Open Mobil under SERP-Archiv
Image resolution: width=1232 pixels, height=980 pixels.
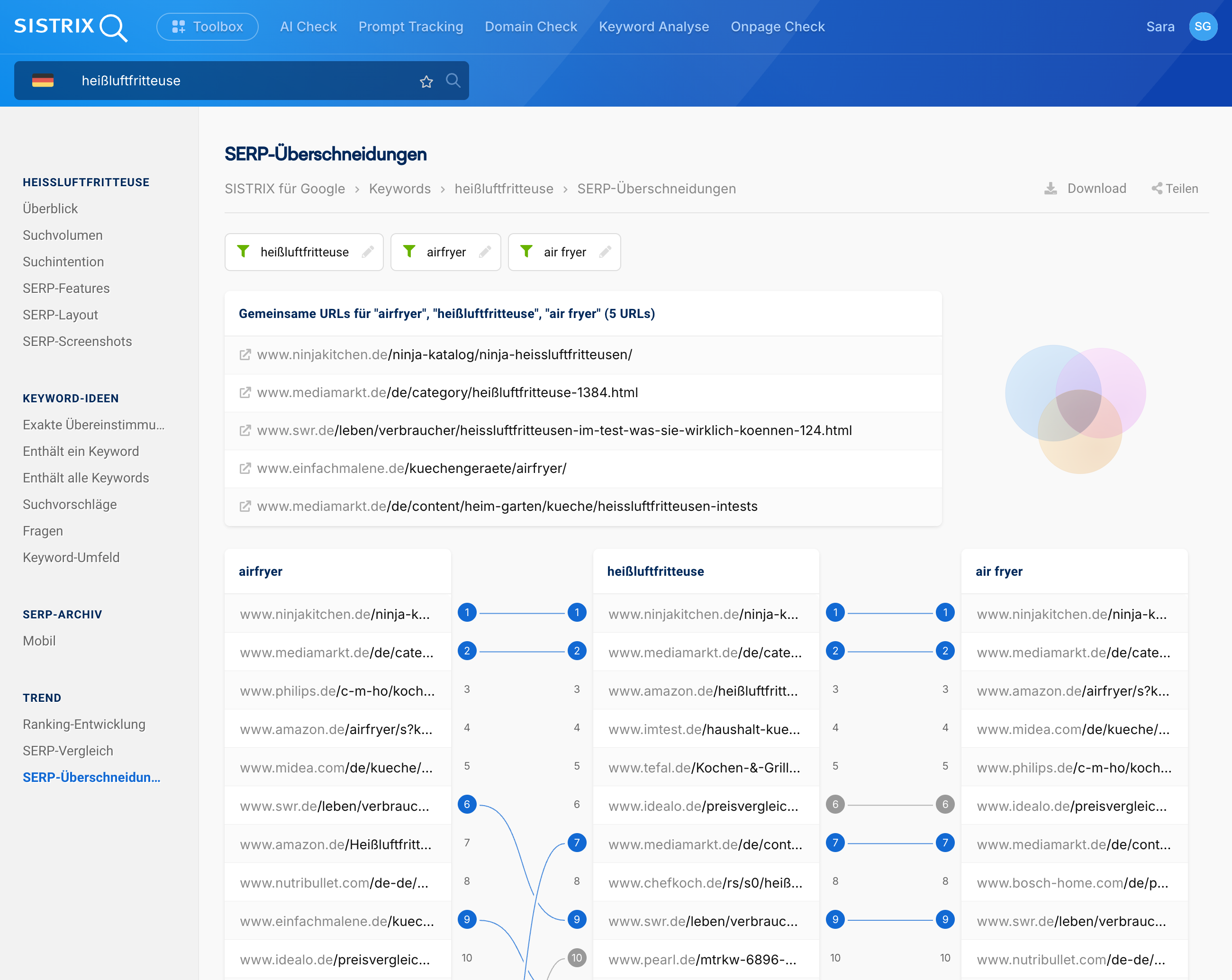pyautogui.click(x=39, y=641)
